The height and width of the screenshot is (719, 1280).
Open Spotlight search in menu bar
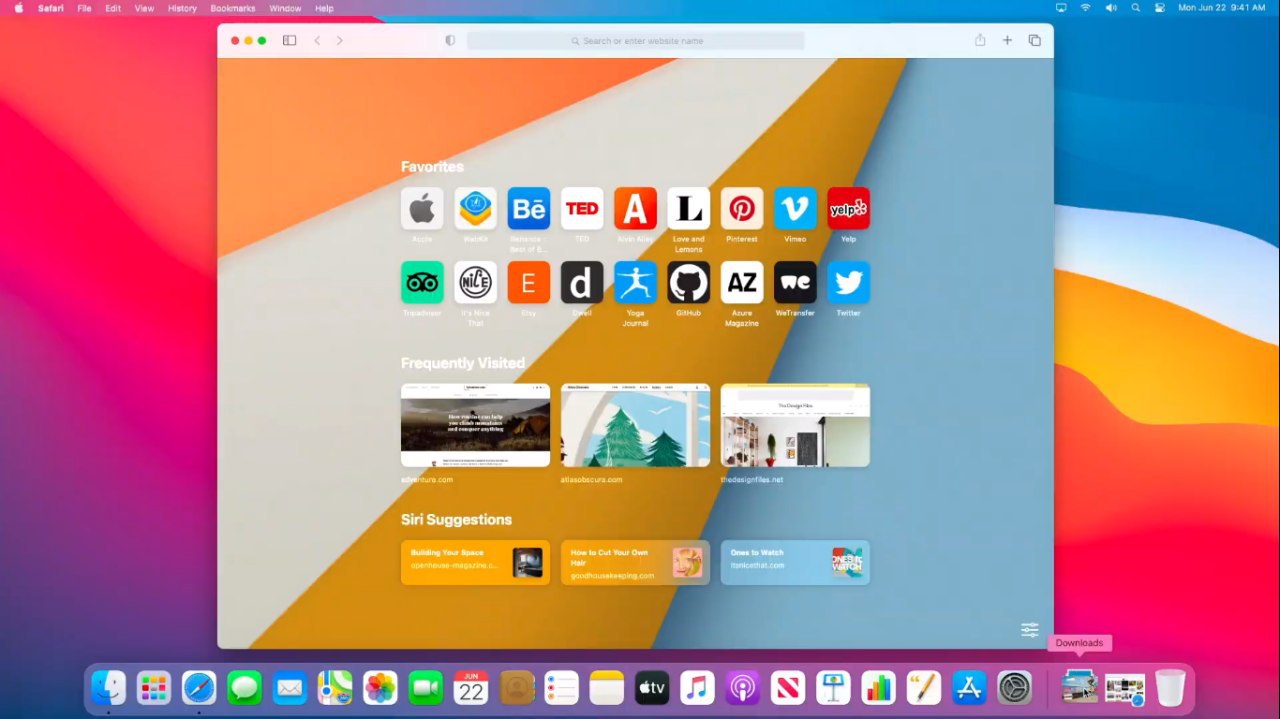pos(1135,8)
